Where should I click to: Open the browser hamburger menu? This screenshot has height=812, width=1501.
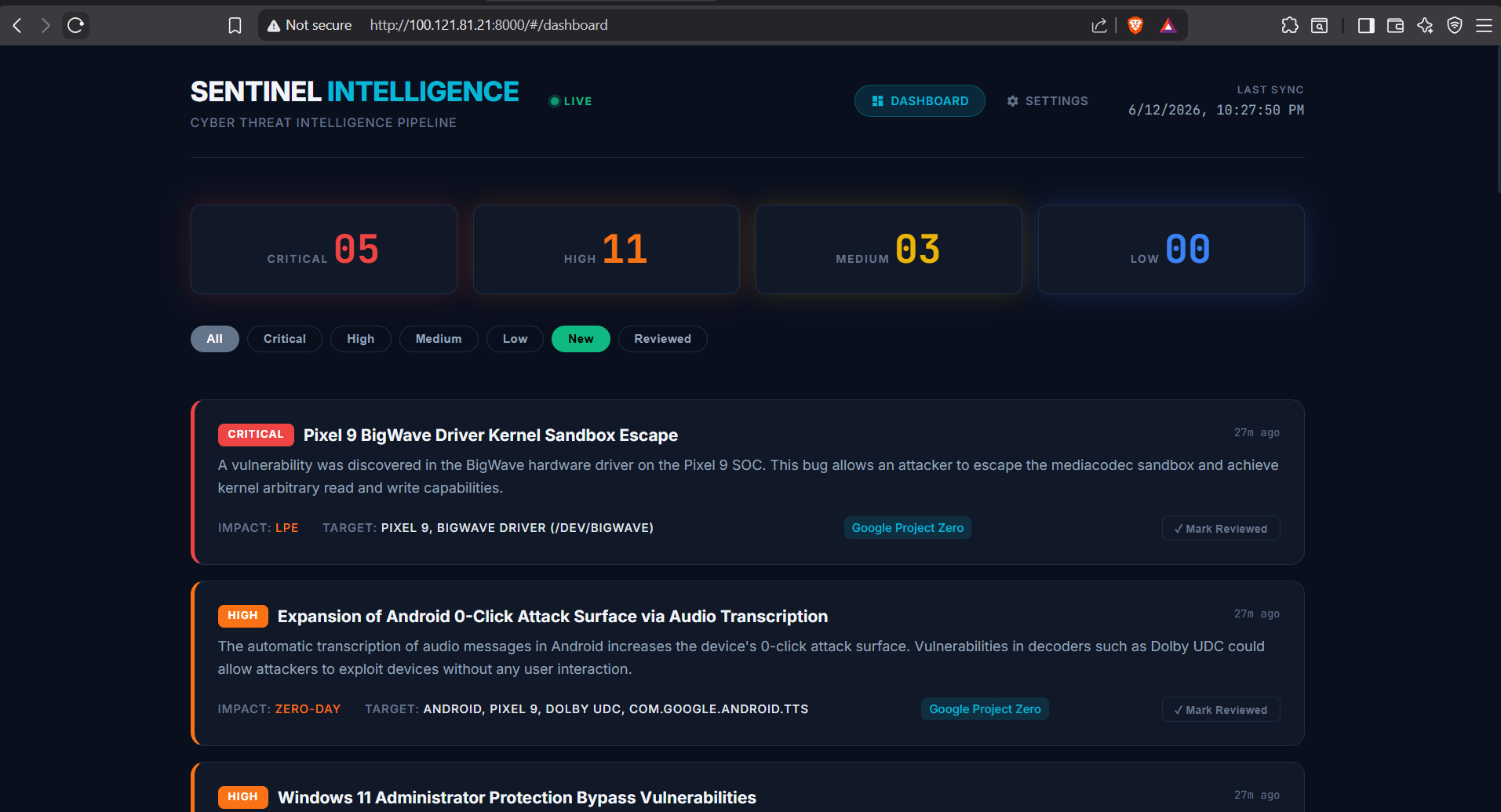1484,25
